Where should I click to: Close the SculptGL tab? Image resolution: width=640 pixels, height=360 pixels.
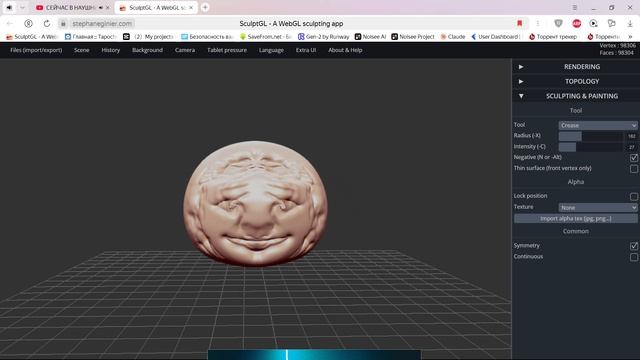click(191, 7)
